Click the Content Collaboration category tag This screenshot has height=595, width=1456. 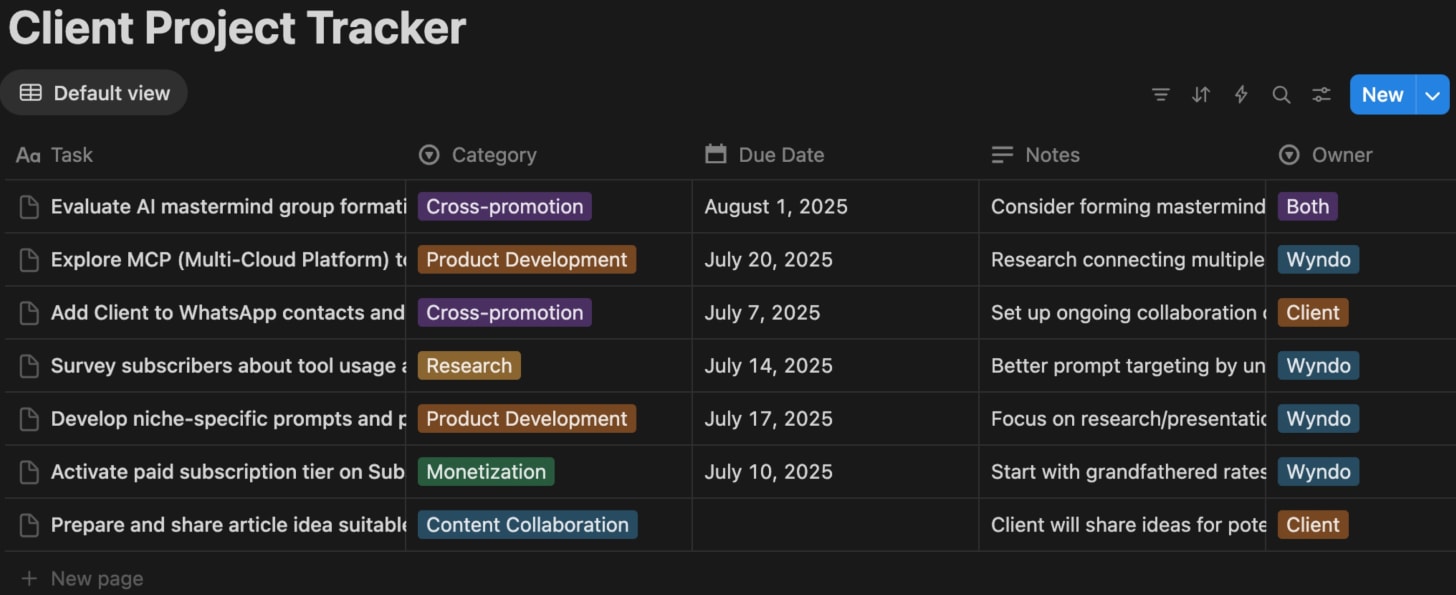pos(527,525)
